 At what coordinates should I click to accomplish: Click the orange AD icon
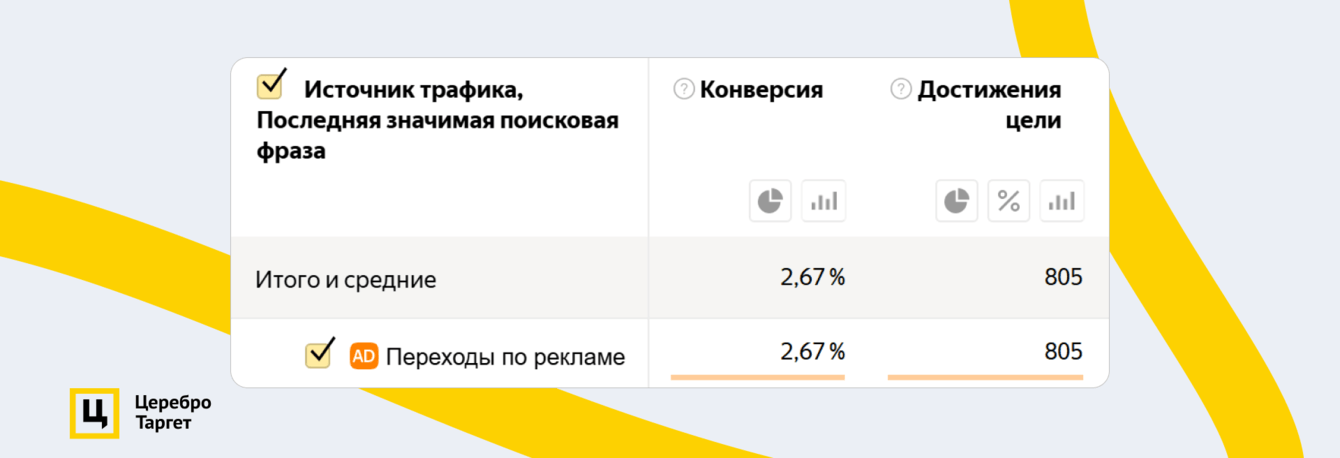tap(364, 356)
